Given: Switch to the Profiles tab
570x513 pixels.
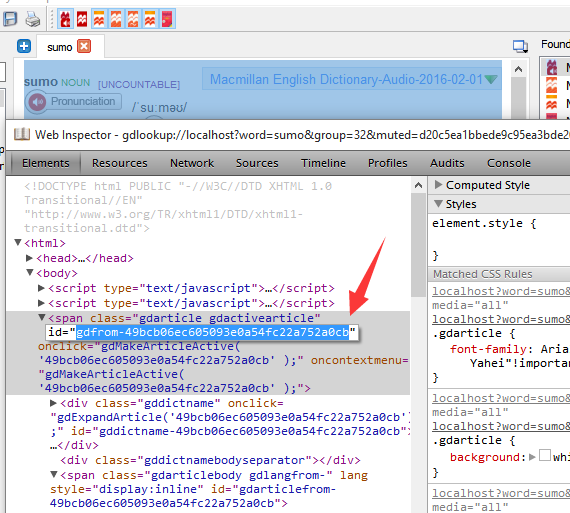Looking at the screenshot, I should tap(388, 163).
